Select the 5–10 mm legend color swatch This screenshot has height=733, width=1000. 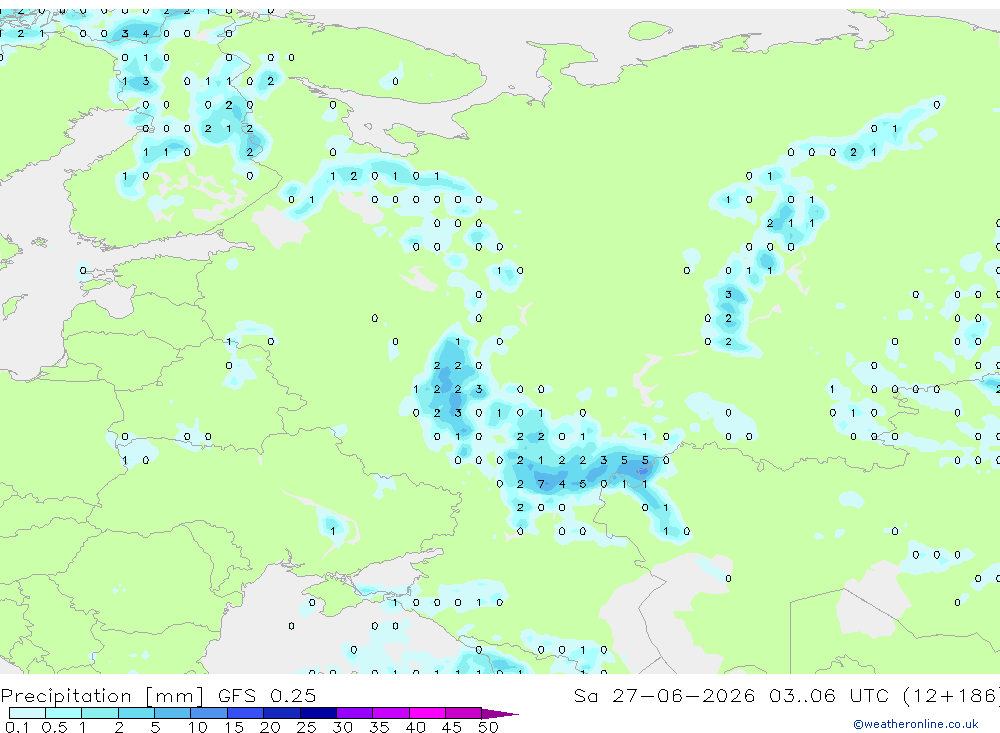[x=173, y=713]
